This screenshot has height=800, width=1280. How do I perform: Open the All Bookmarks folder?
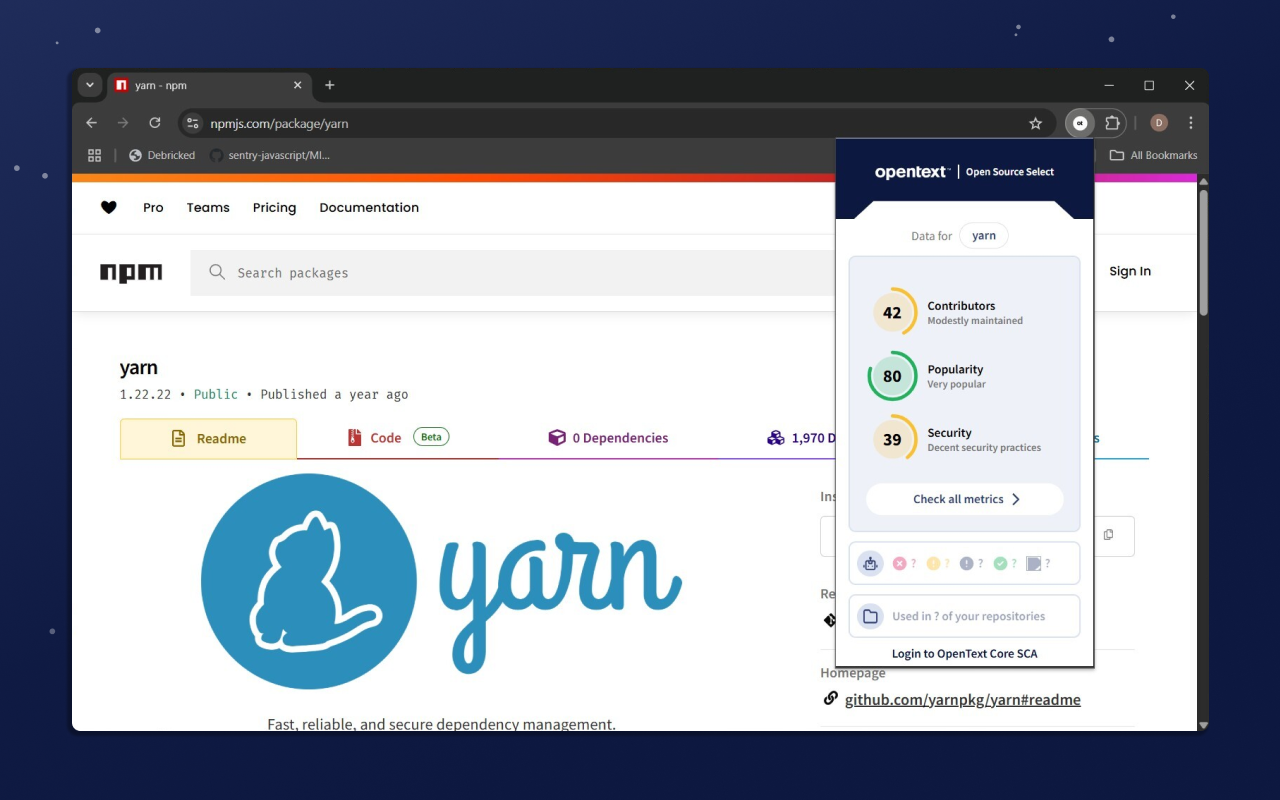coord(1153,155)
